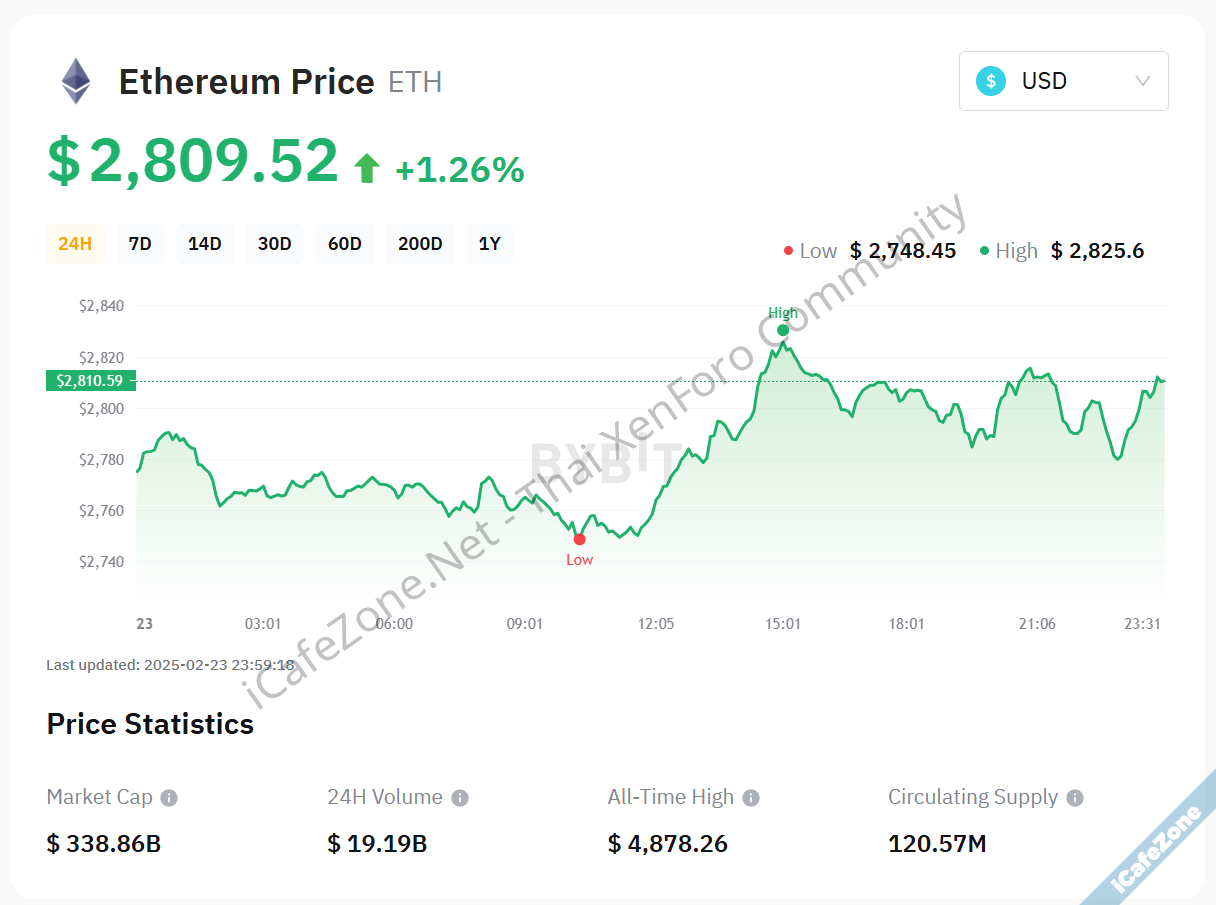
Task: Select the 200D time range
Action: (x=420, y=243)
